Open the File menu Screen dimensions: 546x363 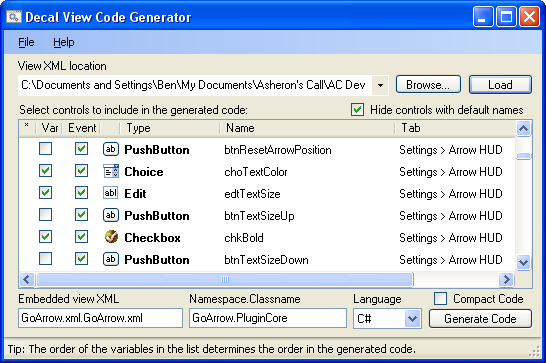tap(26, 43)
